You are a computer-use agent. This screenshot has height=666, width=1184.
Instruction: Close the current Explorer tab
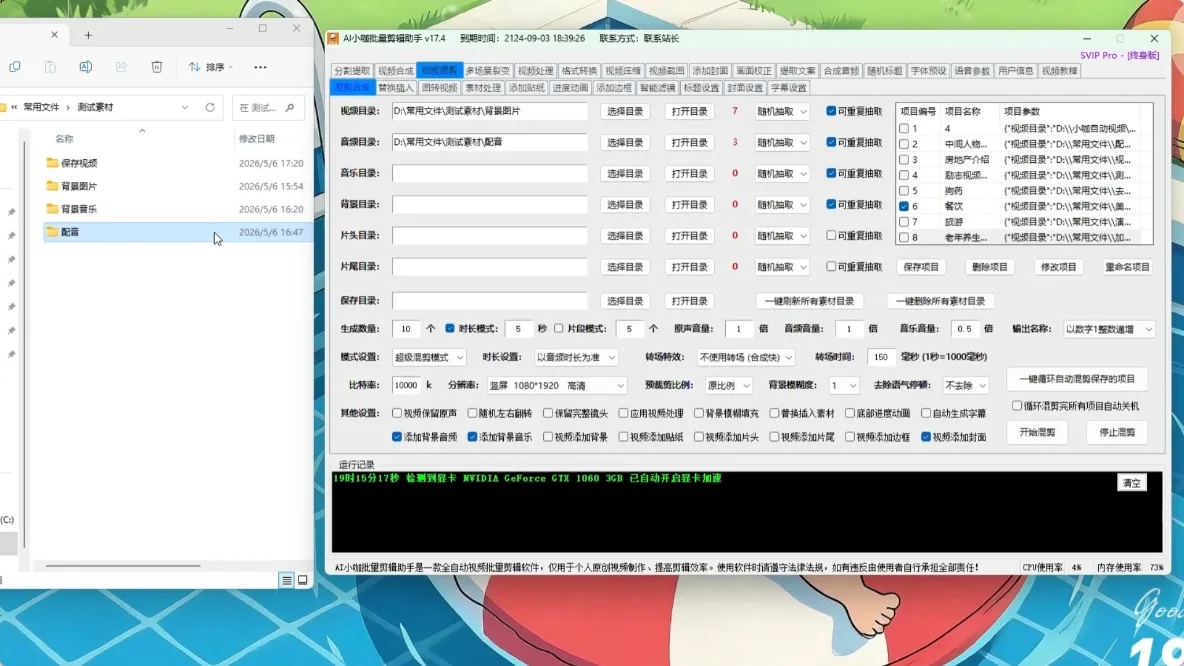pos(54,35)
